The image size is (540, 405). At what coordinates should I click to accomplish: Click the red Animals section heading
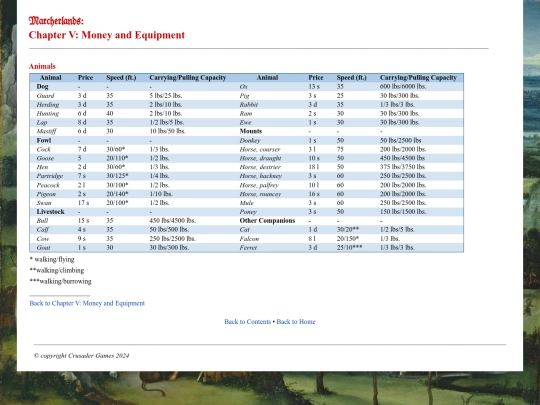click(x=42, y=66)
